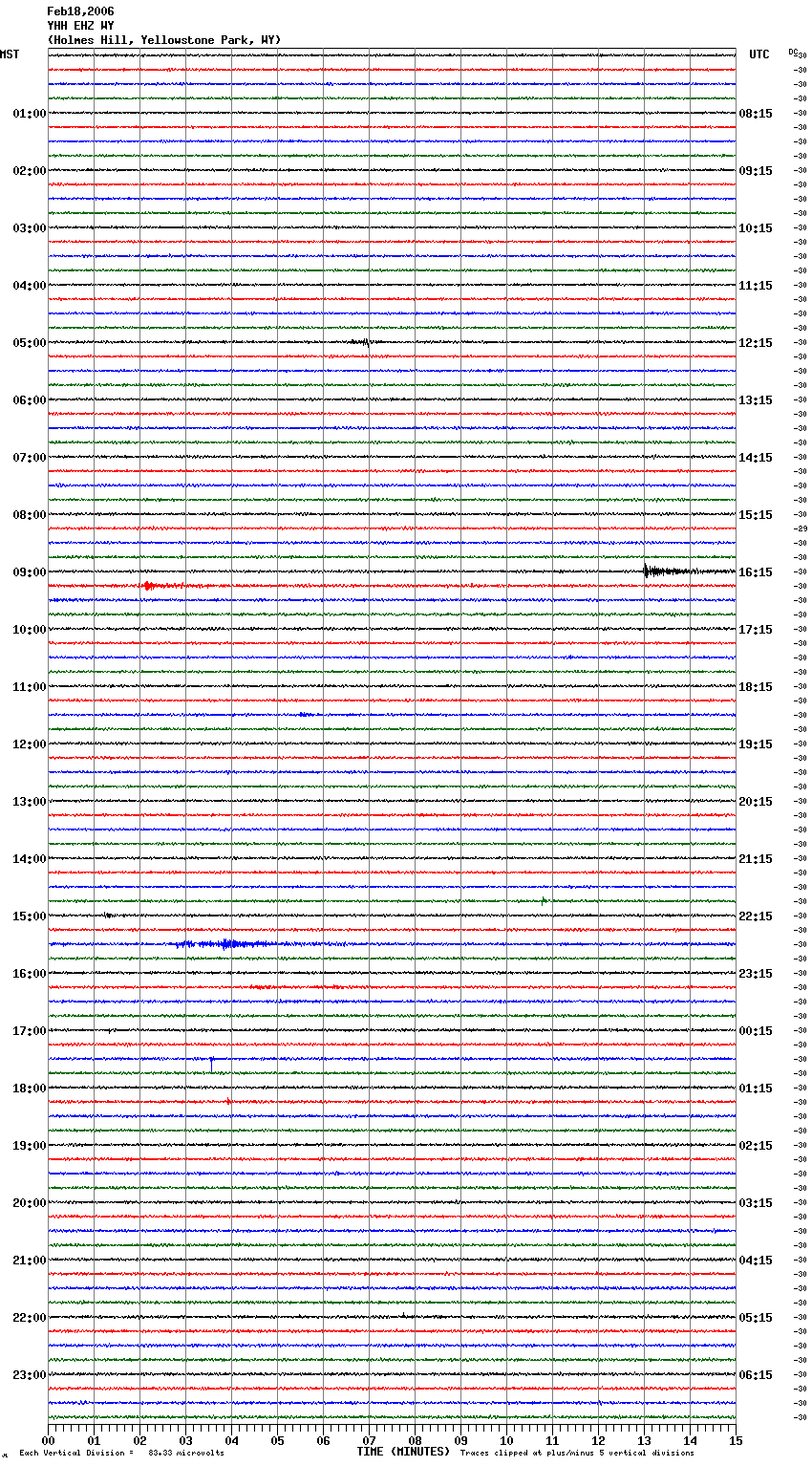Click the UTC time label "05:15"
Viewport: 812px width, 1466px height.
pos(756,1318)
